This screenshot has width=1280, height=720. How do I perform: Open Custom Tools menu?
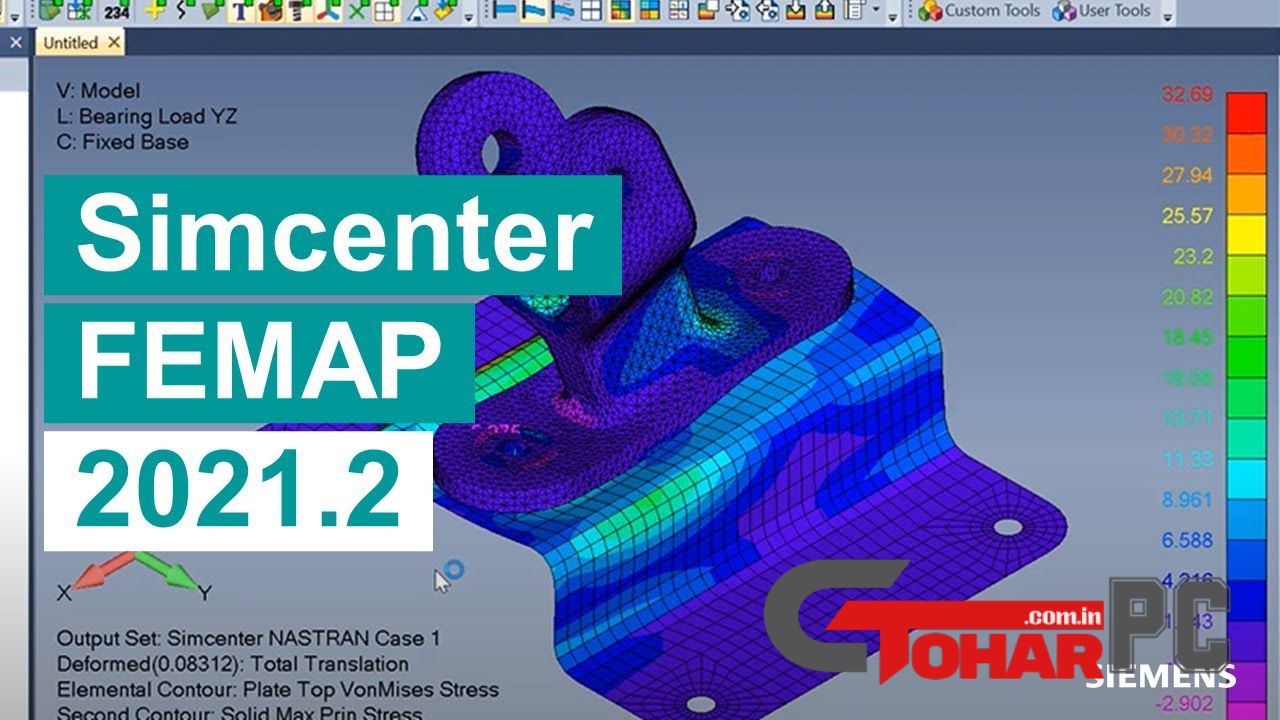click(x=980, y=11)
